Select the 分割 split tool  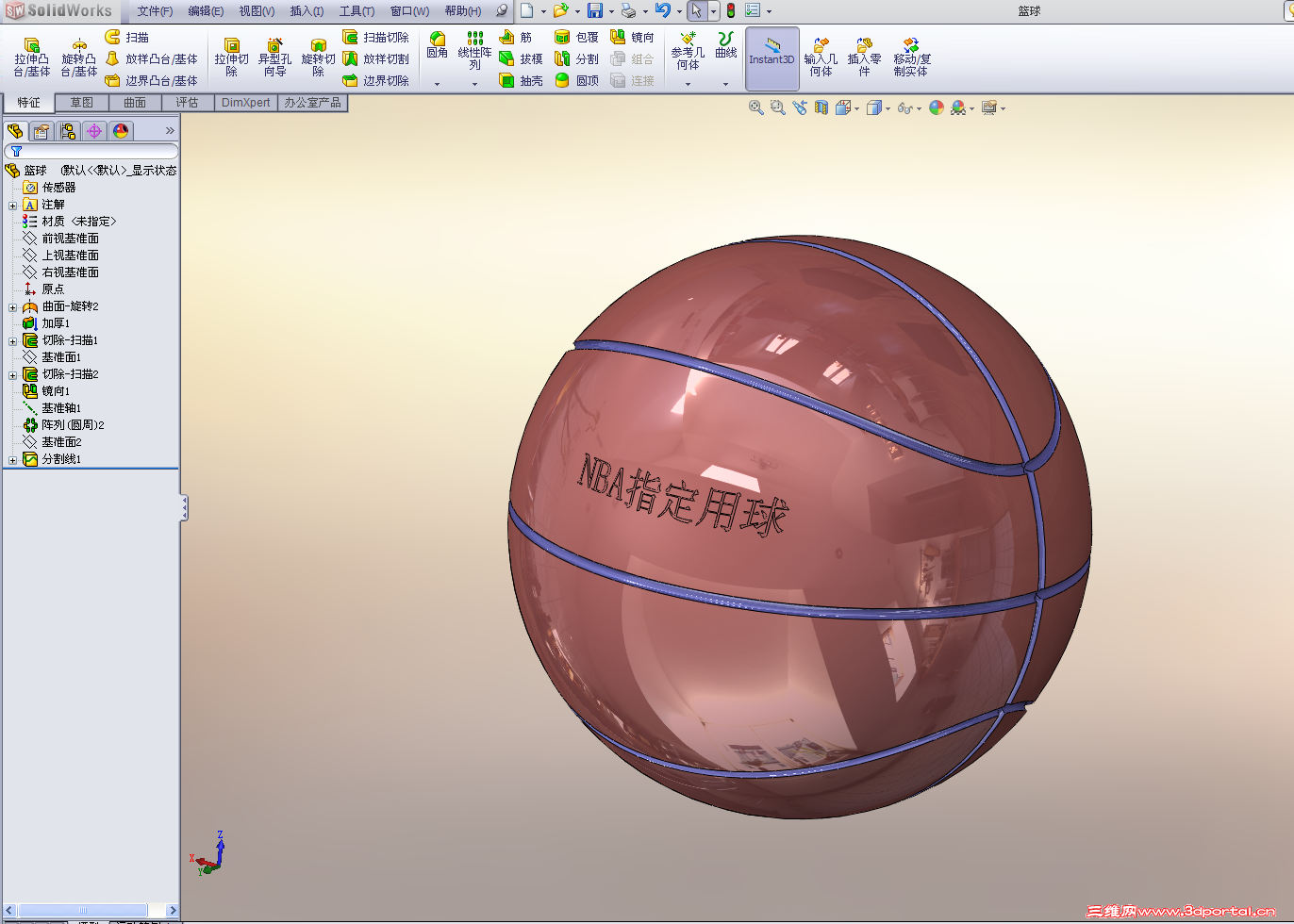click(x=576, y=58)
